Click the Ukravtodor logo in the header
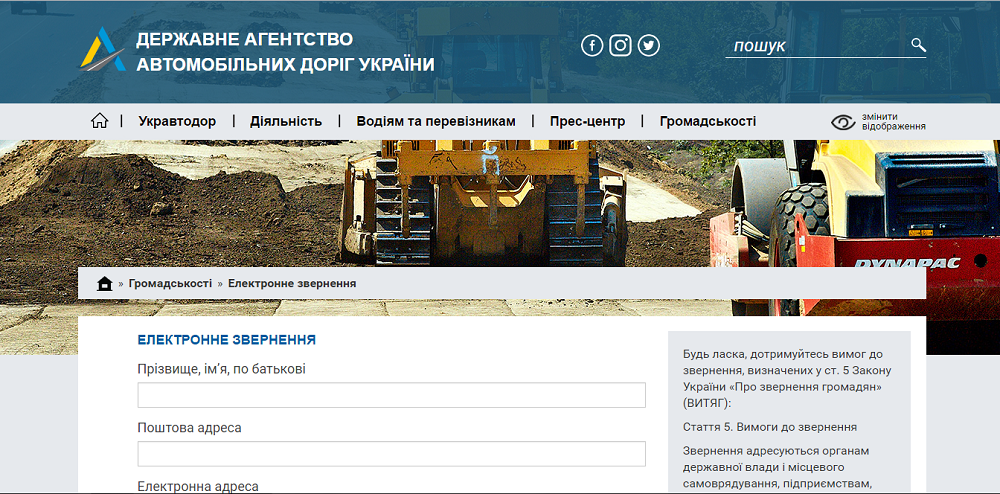The image size is (1000, 494). [103, 49]
